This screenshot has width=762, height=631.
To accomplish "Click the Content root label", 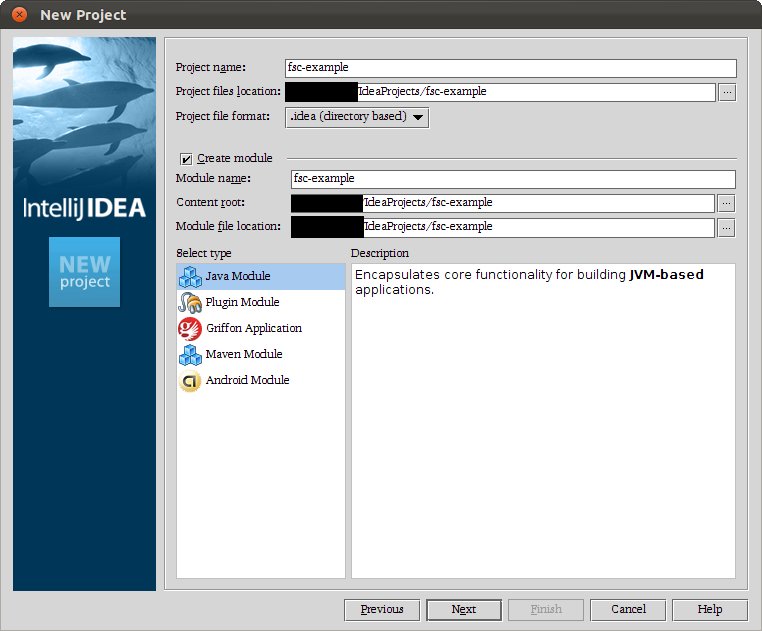I will [x=210, y=202].
